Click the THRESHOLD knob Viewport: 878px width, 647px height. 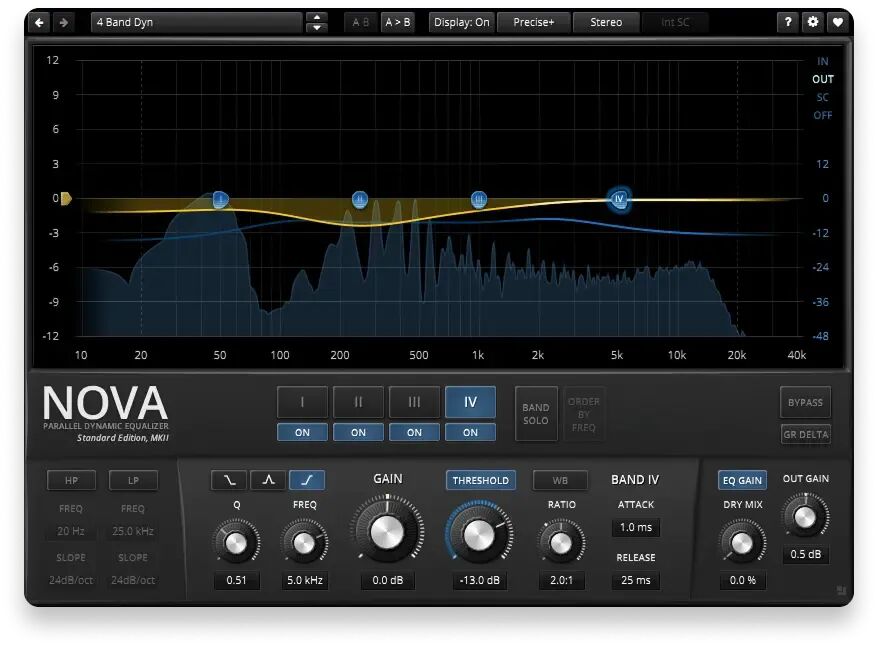479,534
